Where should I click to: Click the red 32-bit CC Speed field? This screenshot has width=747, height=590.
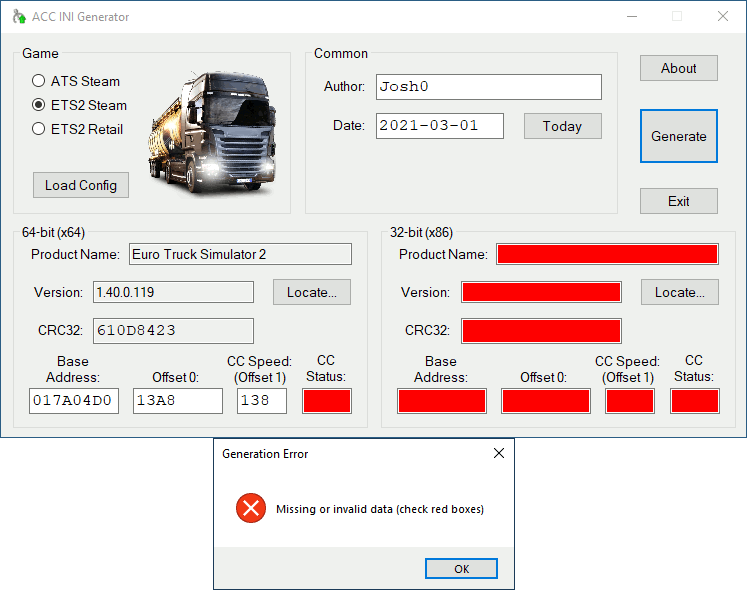[630, 401]
